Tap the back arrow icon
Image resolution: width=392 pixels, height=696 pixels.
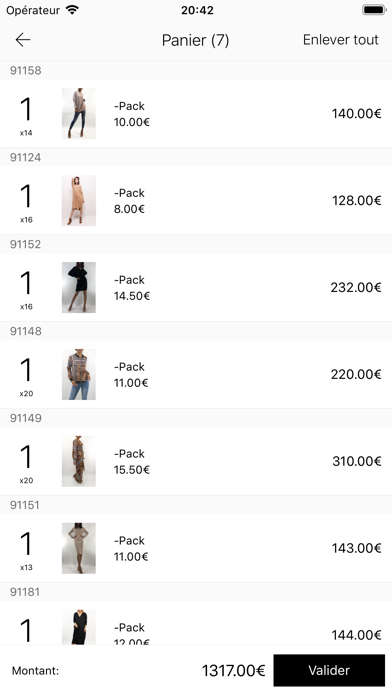point(23,40)
